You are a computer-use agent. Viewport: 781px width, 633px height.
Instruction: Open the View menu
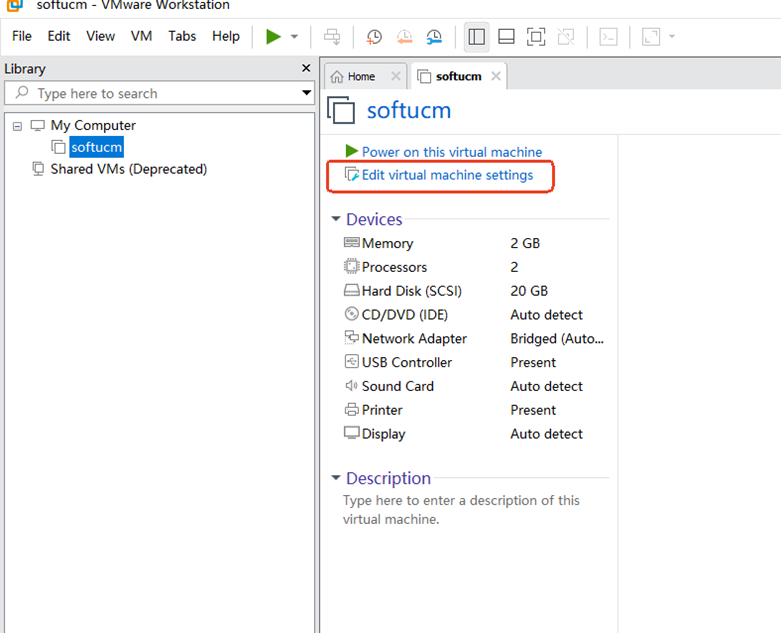(100, 36)
